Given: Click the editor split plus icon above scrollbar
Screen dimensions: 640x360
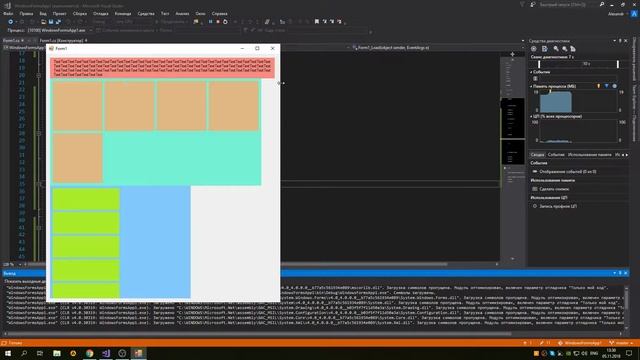Looking at the screenshot, I should (512, 54).
